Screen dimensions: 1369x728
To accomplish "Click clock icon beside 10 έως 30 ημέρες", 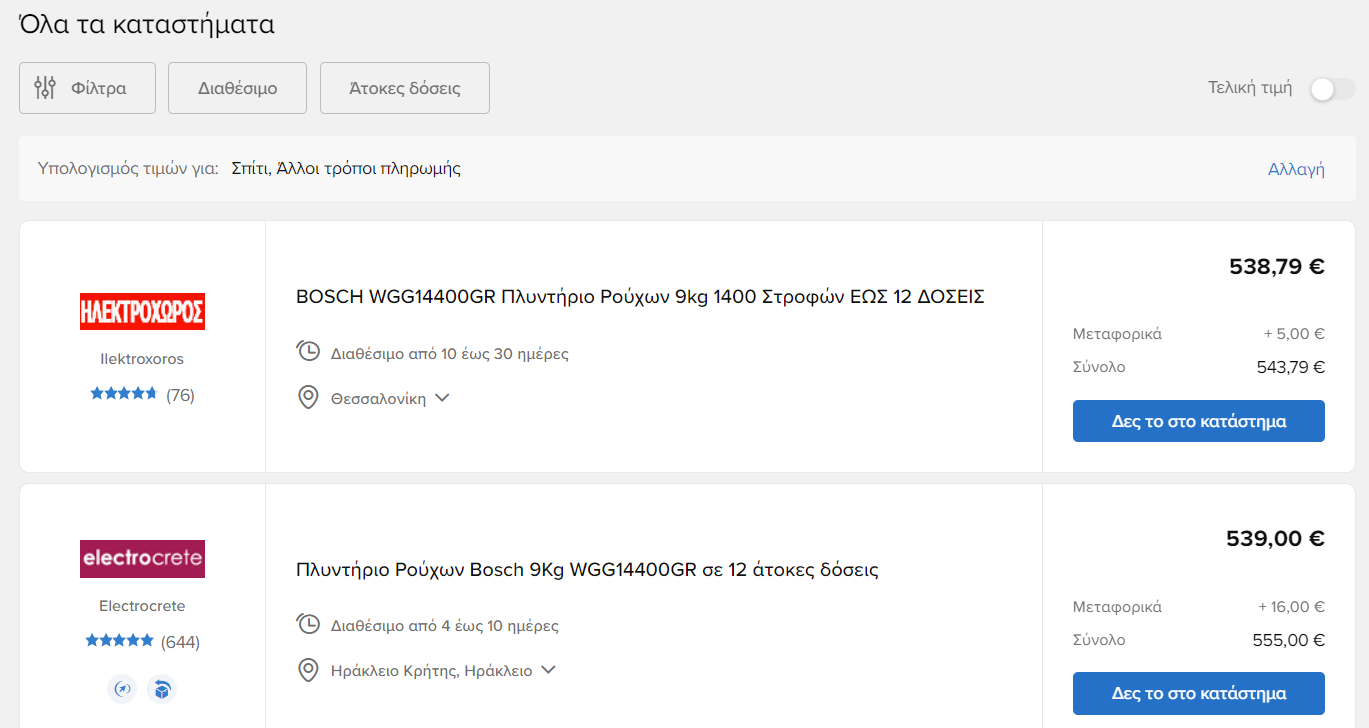I will (x=308, y=352).
